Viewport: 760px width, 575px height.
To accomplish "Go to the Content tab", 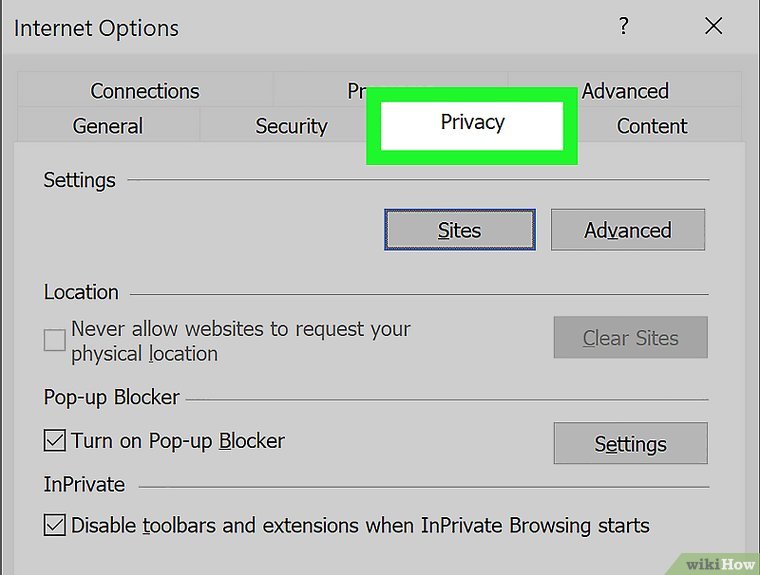I will tap(652, 126).
